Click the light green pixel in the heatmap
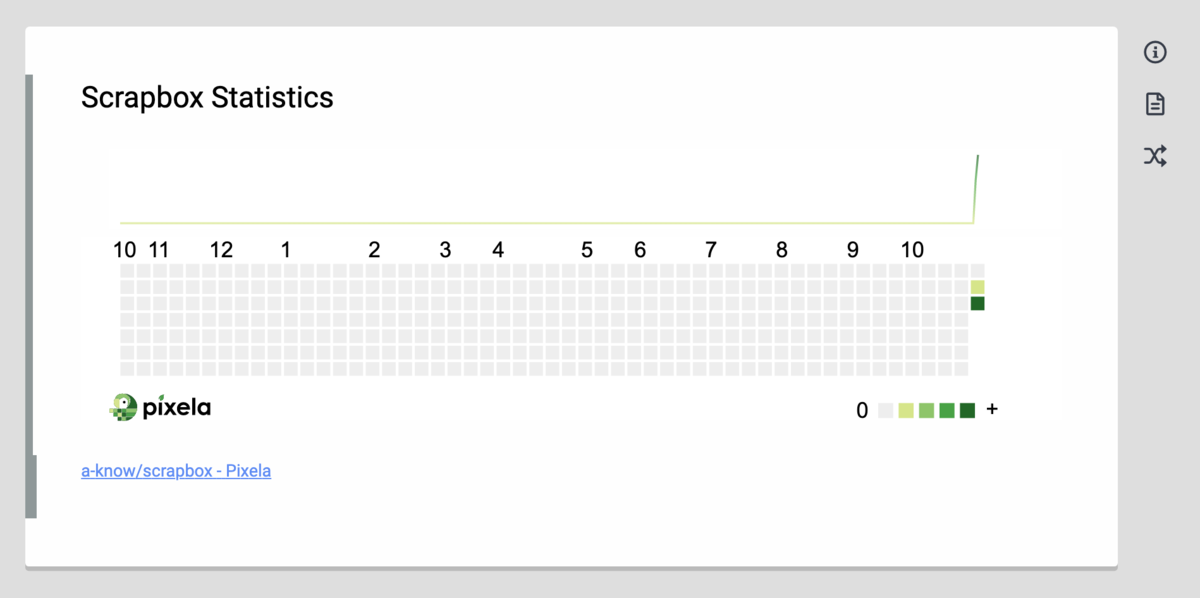Image resolution: width=1200 pixels, height=598 pixels. [x=977, y=287]
